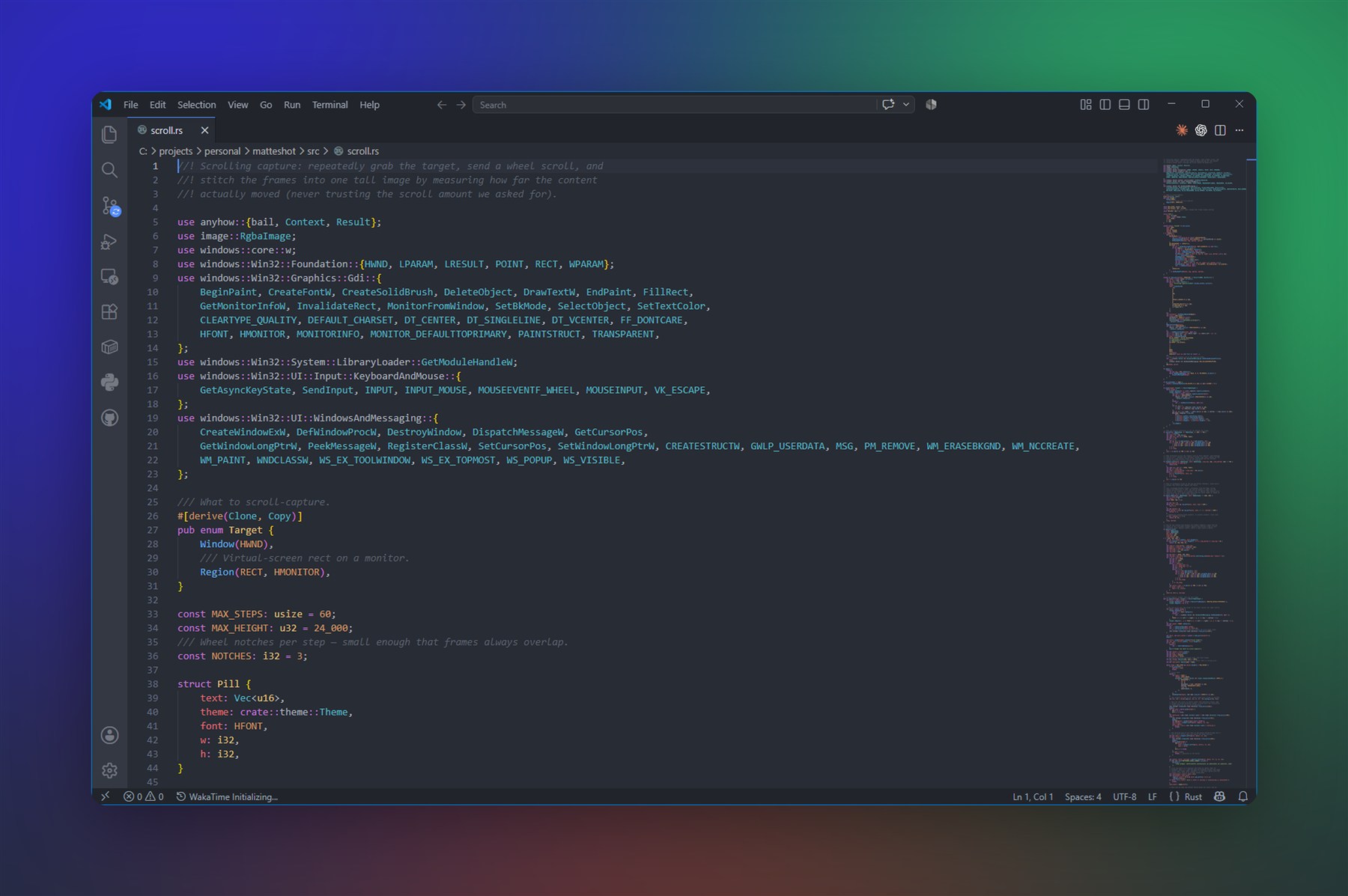Click the 'NOTCHES' constant on line 36
This screenshot has height=896, width=1348.
(x=231, y=656)
